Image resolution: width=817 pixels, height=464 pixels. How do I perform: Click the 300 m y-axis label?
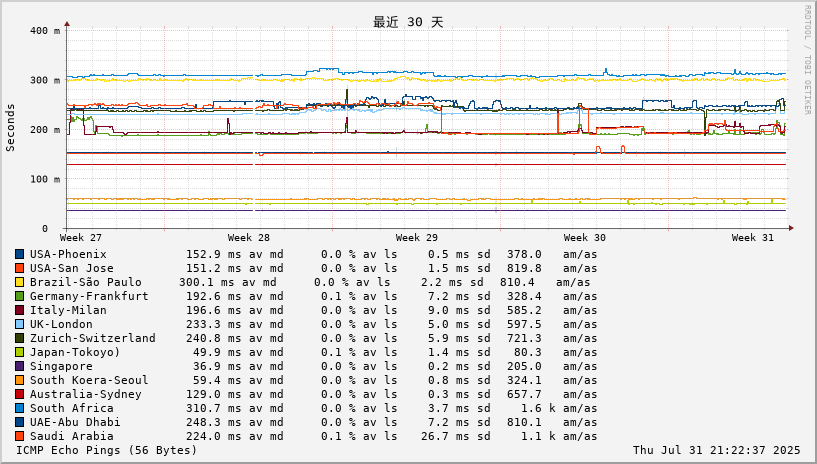point(45,80)
